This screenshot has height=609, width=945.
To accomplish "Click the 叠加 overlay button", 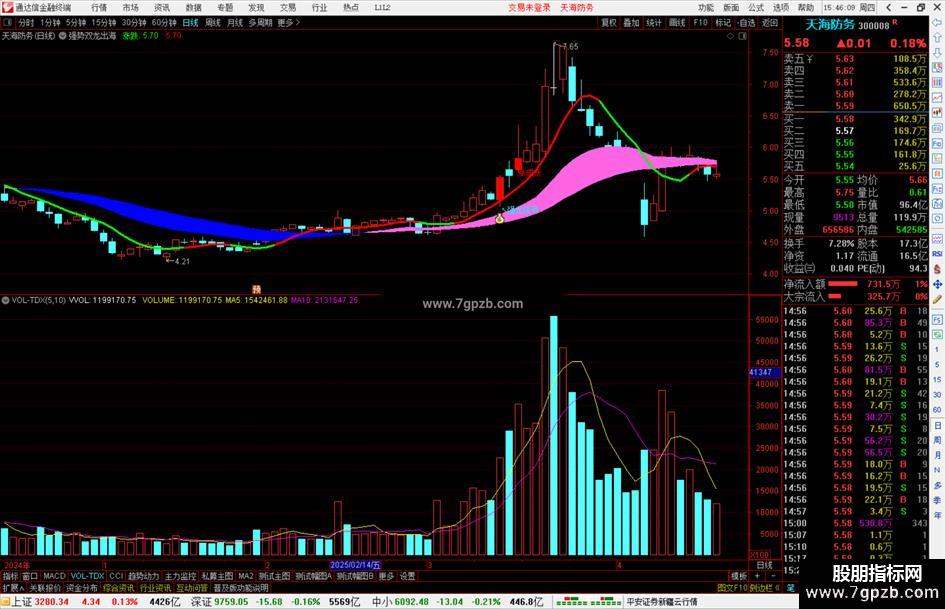I will (631, 22).
